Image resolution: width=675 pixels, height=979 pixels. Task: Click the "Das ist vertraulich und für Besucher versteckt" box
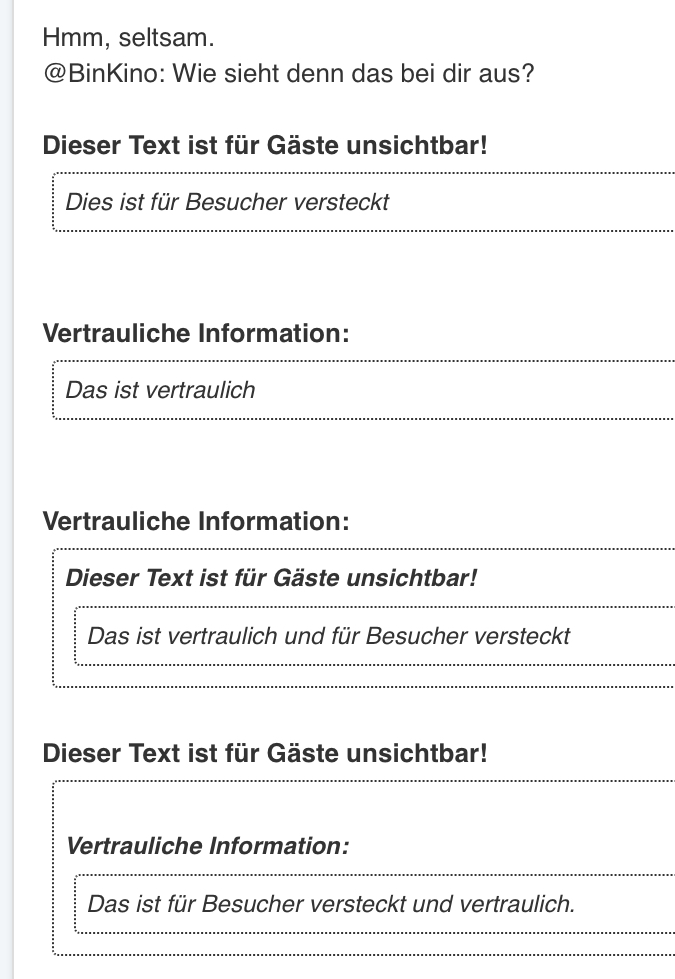tap(372, 635)
